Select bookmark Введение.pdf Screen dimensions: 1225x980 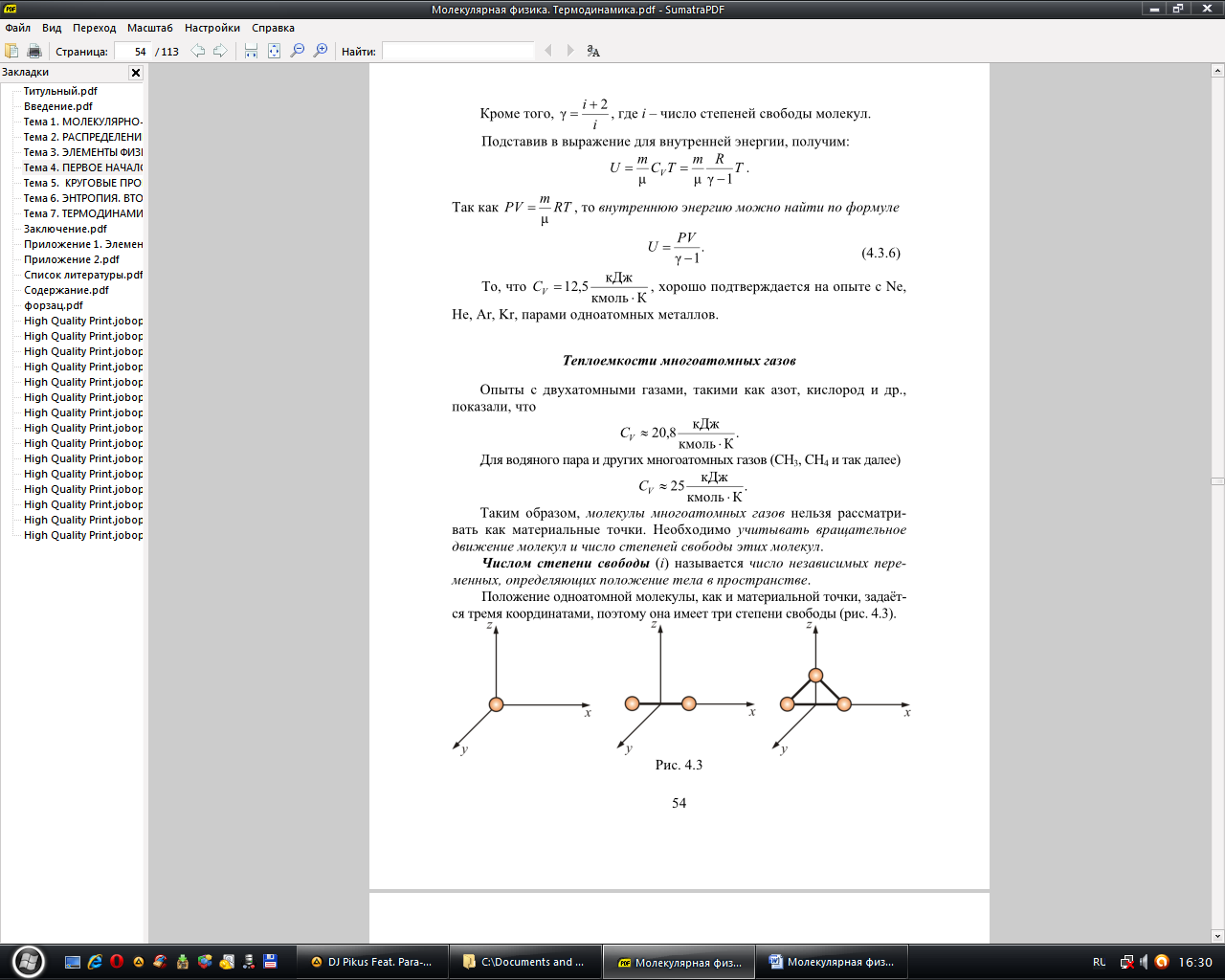click(58, 106)
